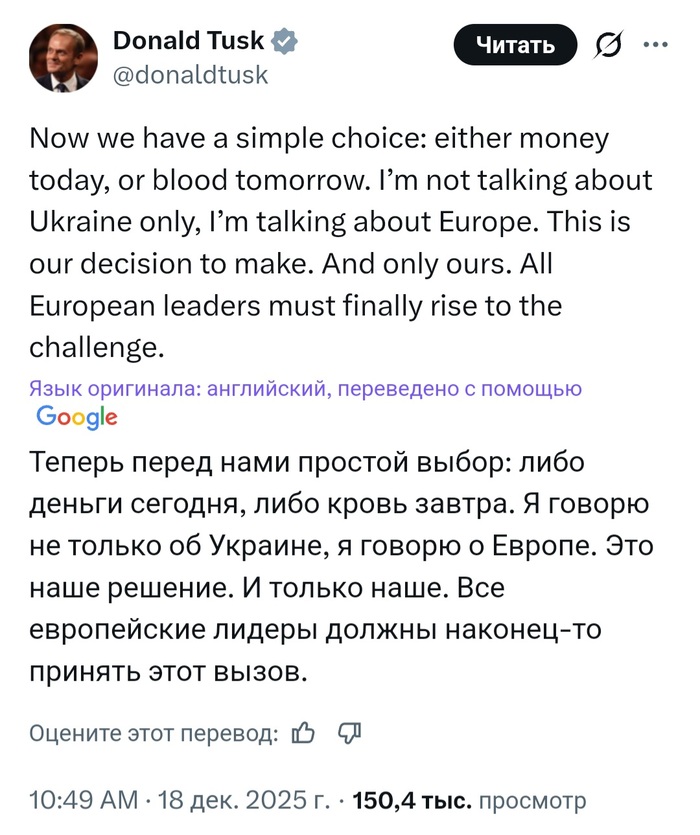The height and width of the screenshot is (835, 700).
Task: Click the 150,4 тыс. view count
Action: 410,800
